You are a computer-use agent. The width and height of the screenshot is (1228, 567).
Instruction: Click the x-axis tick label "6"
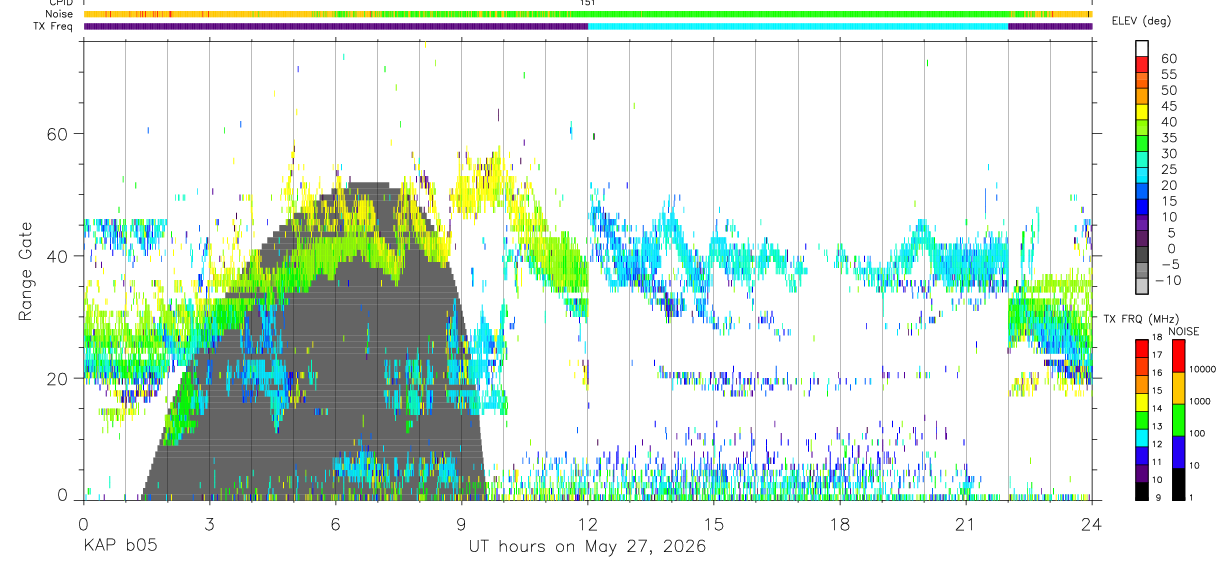pyautogui.click(x=335, y=525)
